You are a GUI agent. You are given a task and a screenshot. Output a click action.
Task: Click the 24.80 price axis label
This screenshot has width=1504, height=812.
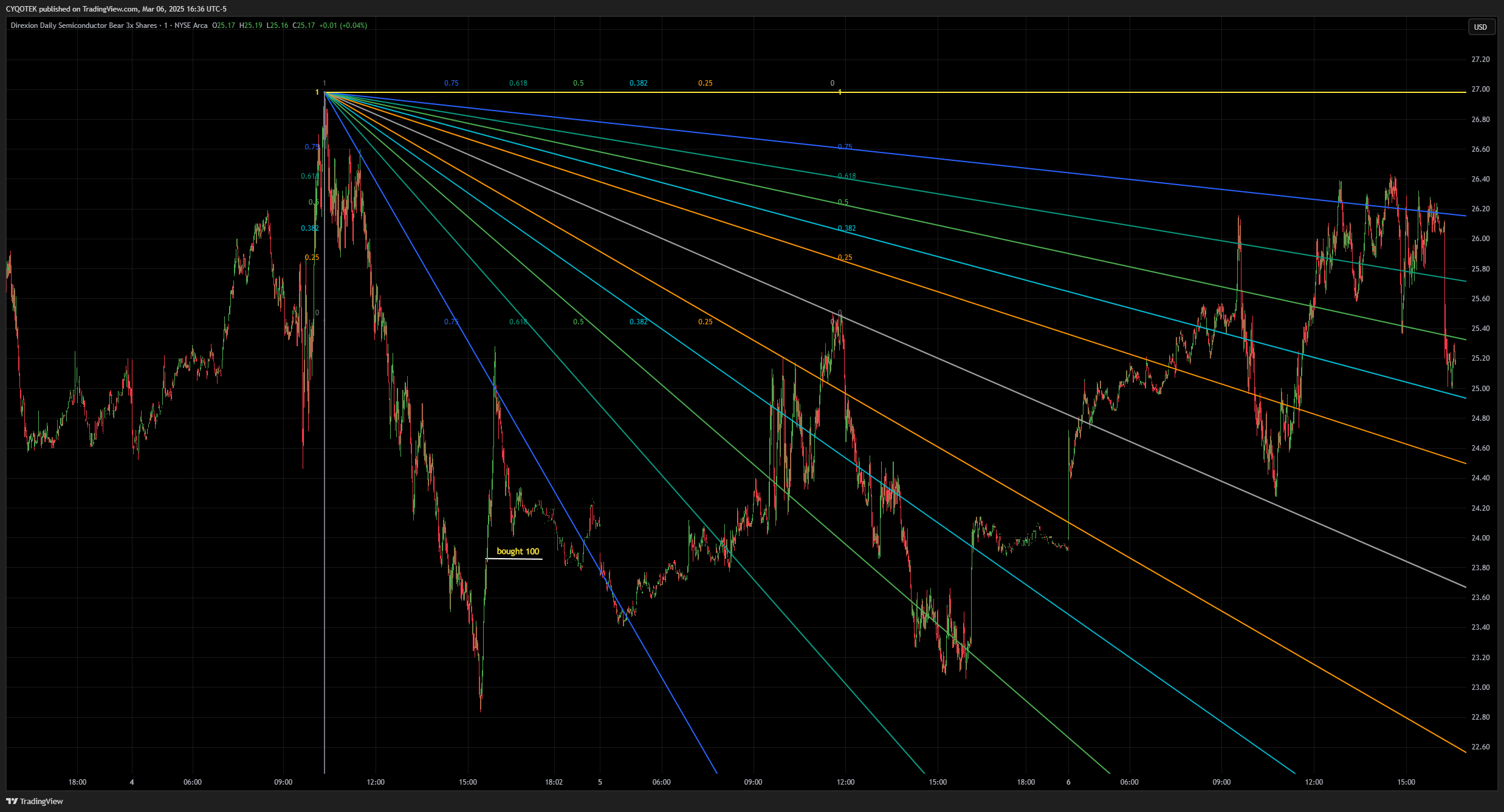(x=1480, y=418)
